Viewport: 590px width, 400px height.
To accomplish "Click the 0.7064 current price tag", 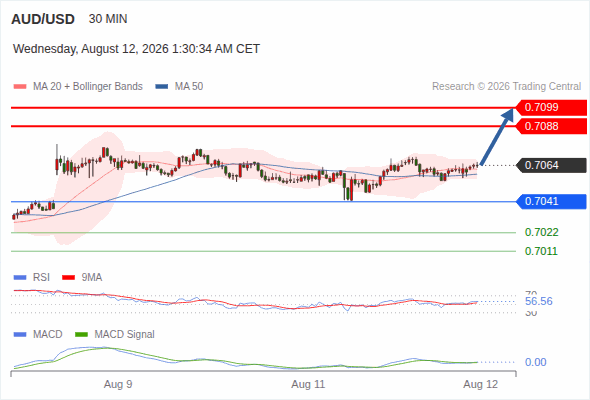I will 551,165.
